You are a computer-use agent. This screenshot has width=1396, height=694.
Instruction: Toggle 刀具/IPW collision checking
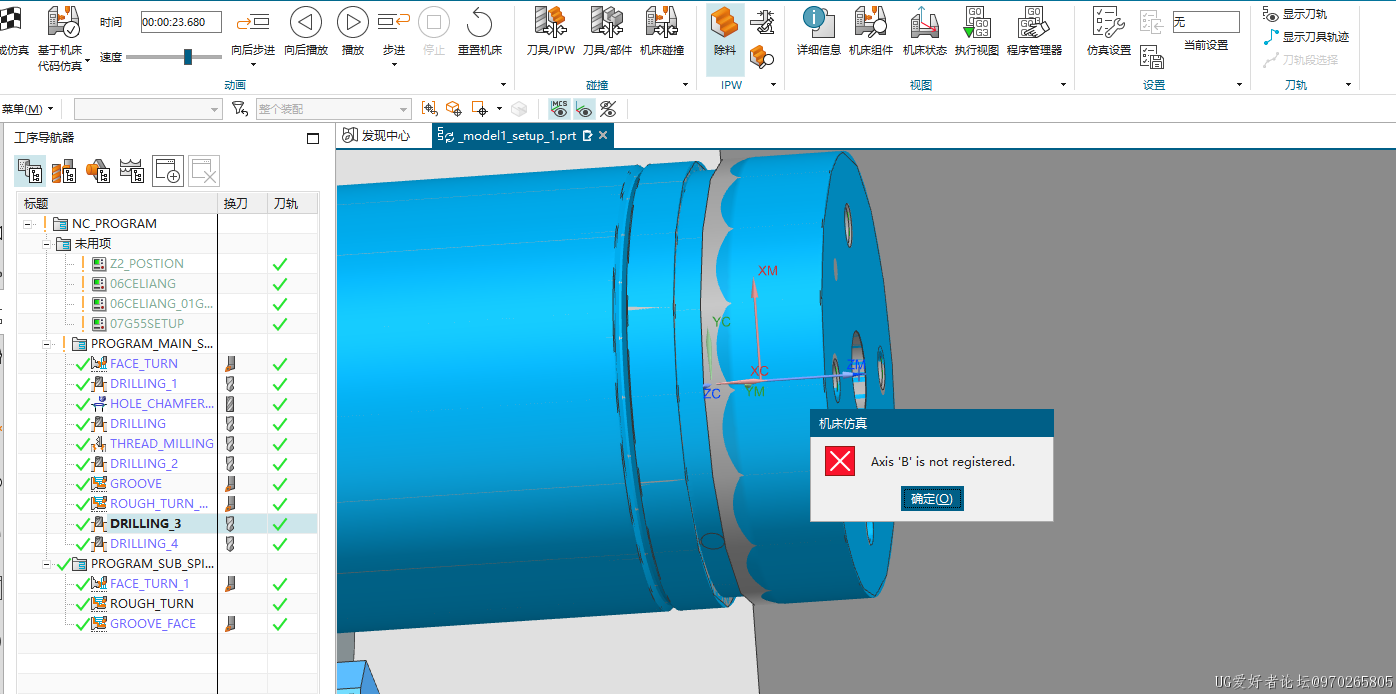pyautogui.click(x=550, y=32)
